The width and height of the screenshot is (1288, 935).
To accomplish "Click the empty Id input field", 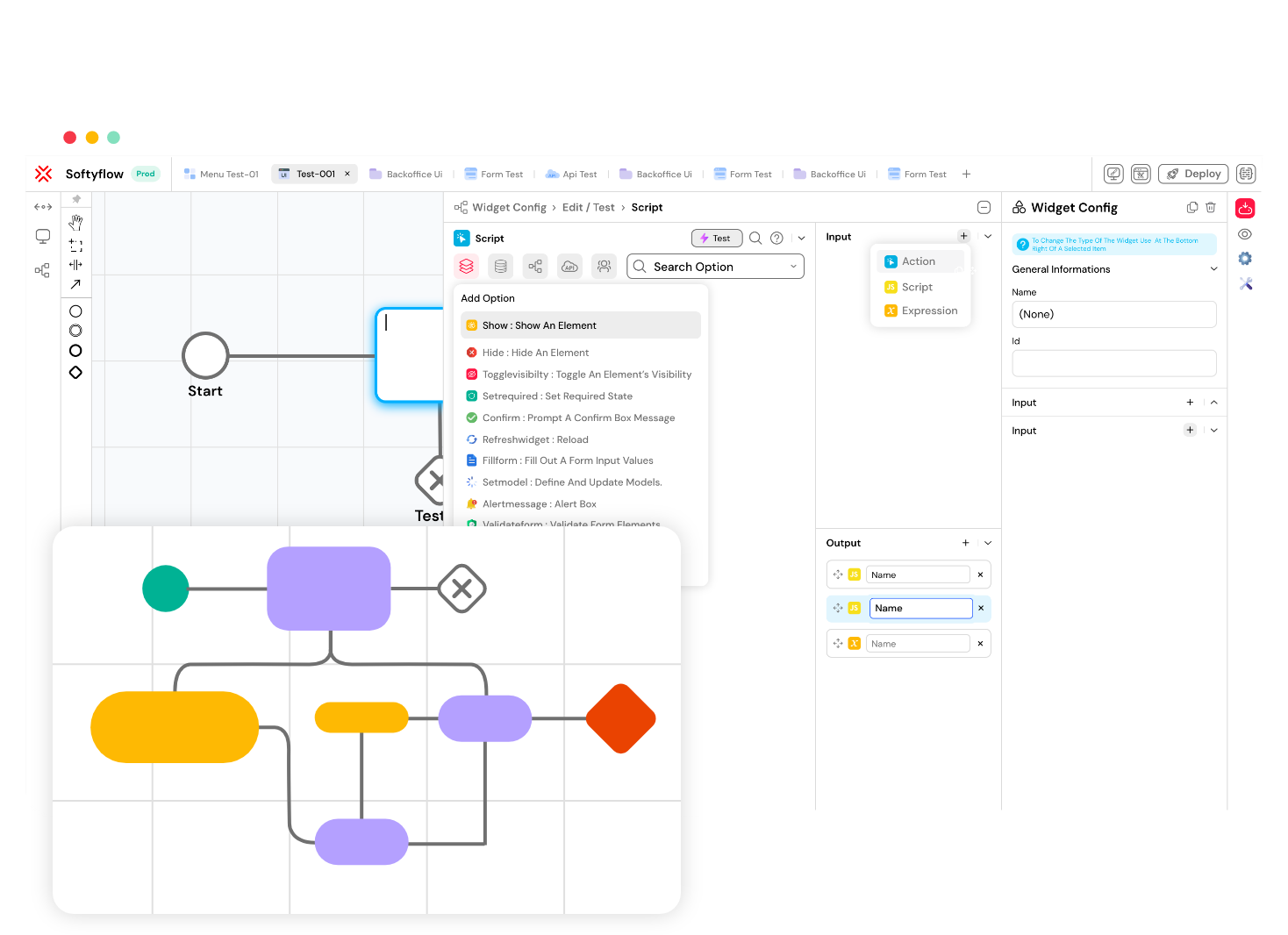I will click(x=1113, y=363).
